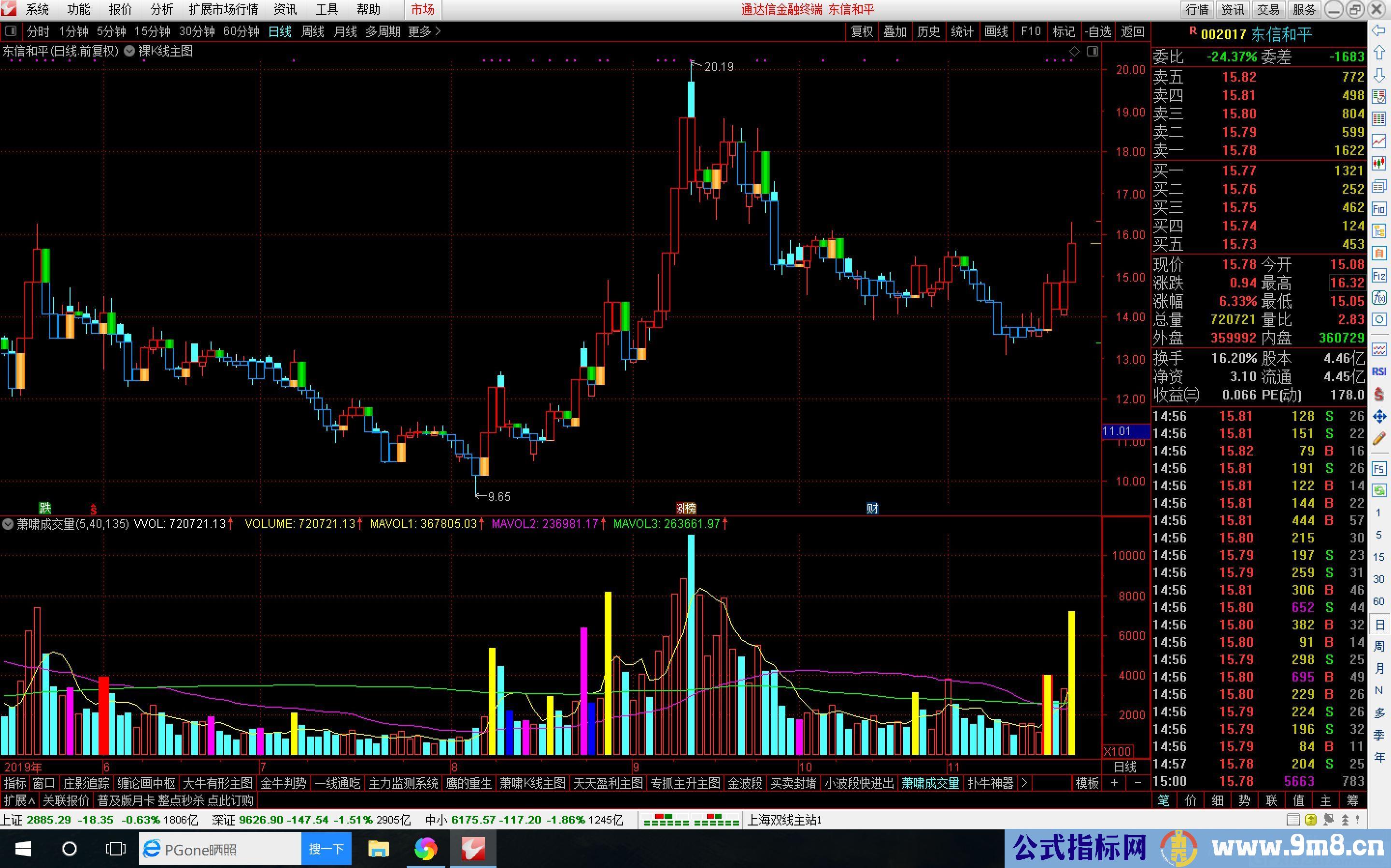Toggle the layout square left of 分时
Viewport: 1391px width, 868px height.
[x=11, y=31]
